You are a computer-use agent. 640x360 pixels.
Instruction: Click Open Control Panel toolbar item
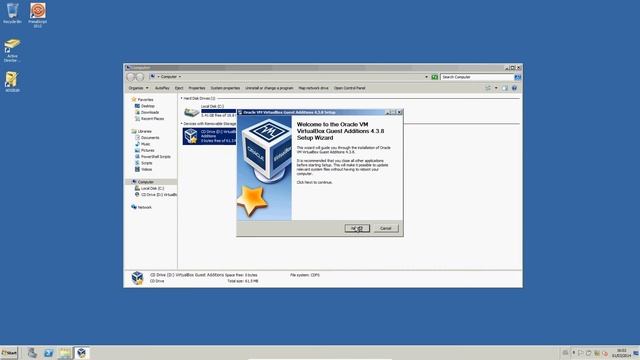[349, 88]
